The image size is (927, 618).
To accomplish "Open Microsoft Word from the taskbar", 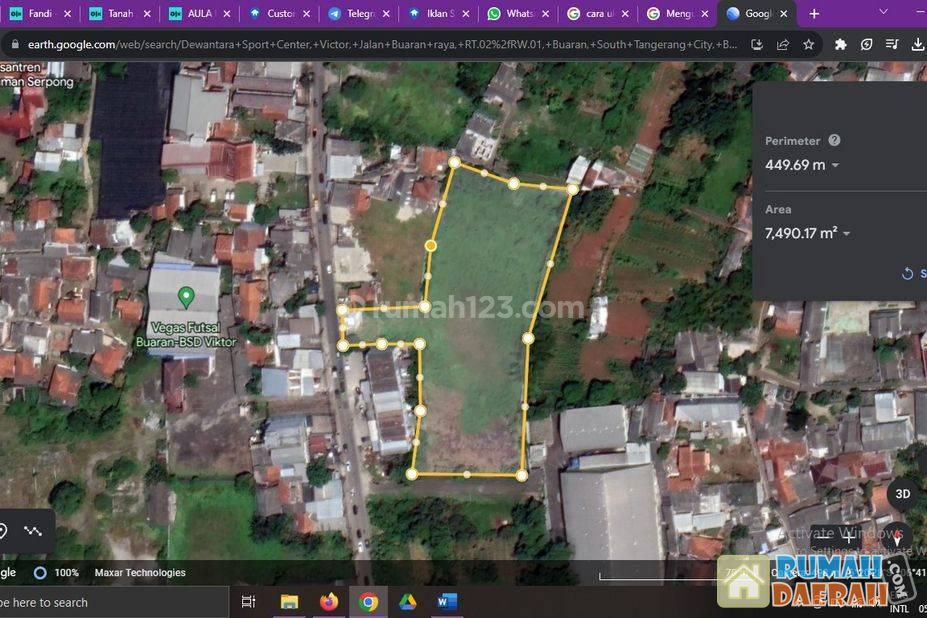I will pyautogui.click(x=446, y=602).
